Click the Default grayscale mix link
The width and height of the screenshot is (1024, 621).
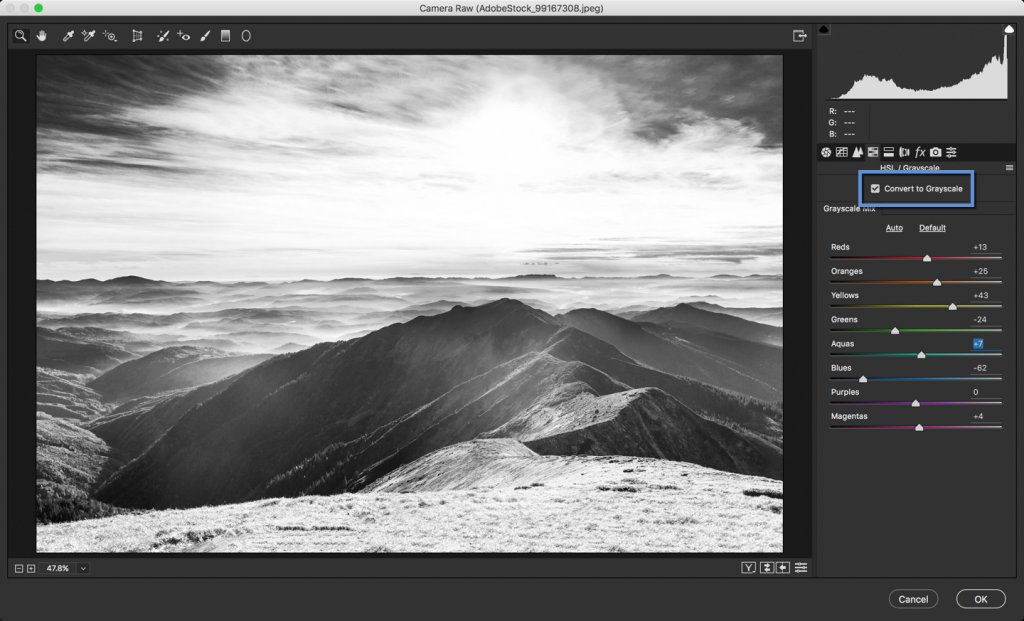931,227
